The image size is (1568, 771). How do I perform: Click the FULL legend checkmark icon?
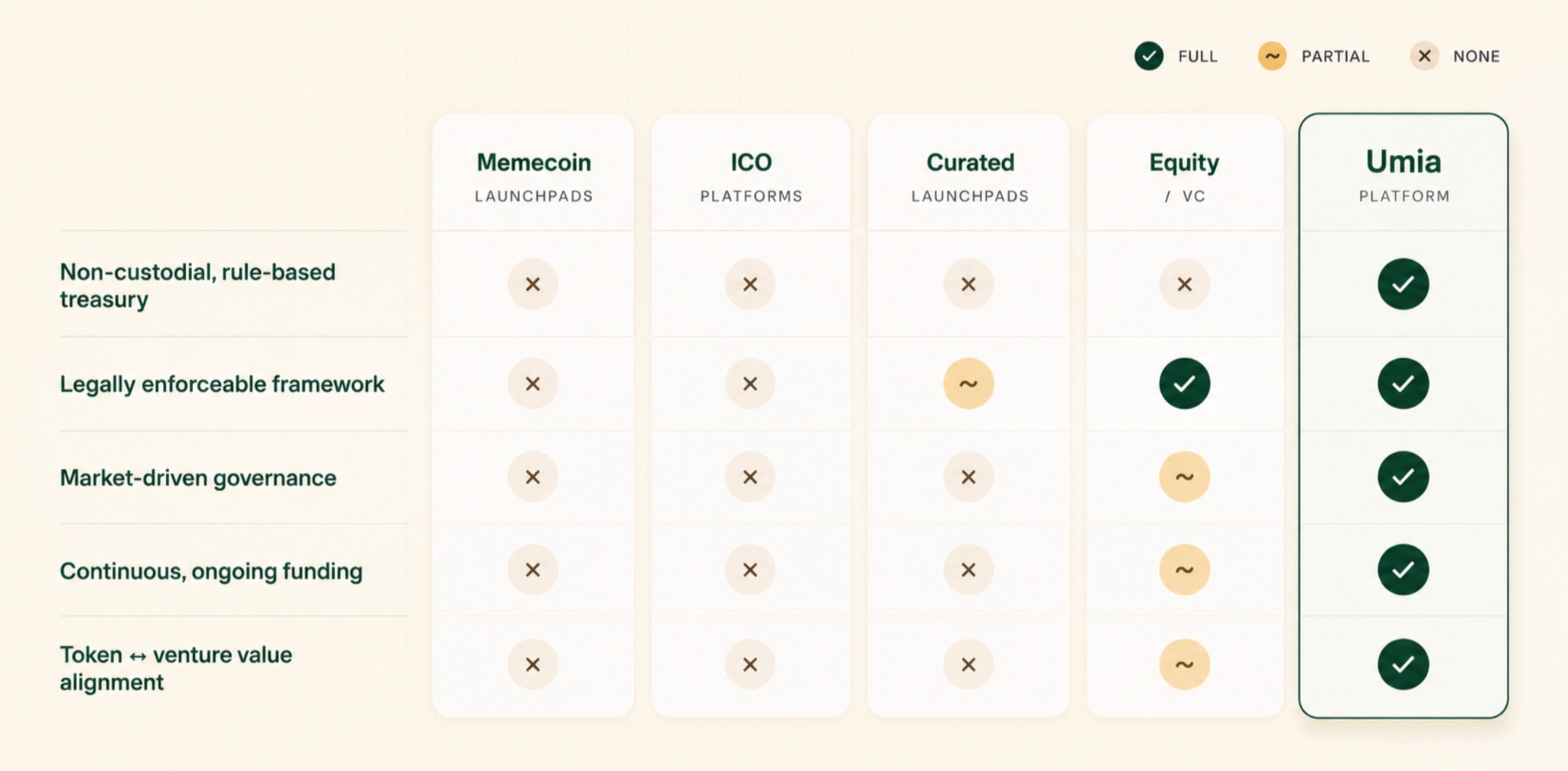coord(1149,56)
